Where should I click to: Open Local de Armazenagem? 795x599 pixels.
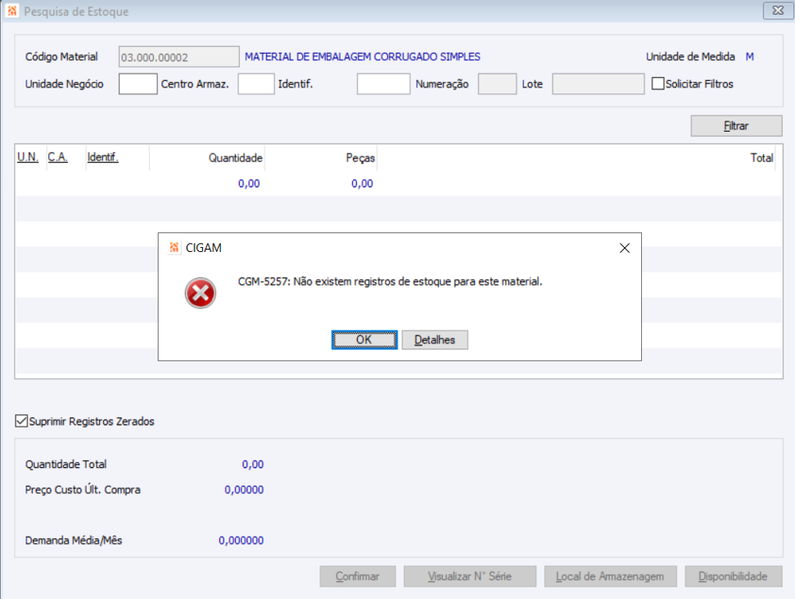(610, 576)
